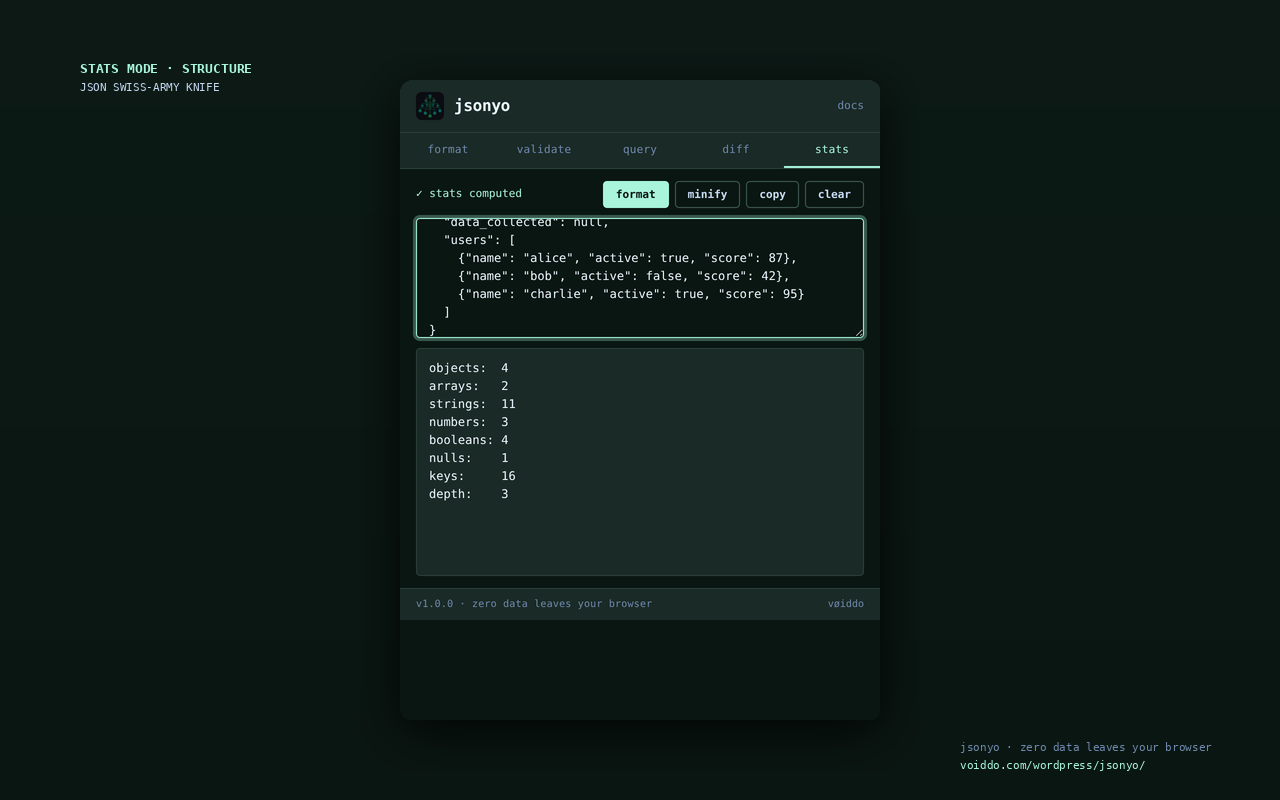1280x800 pixels.
Task: Select the stats tab
Action: 832,150
